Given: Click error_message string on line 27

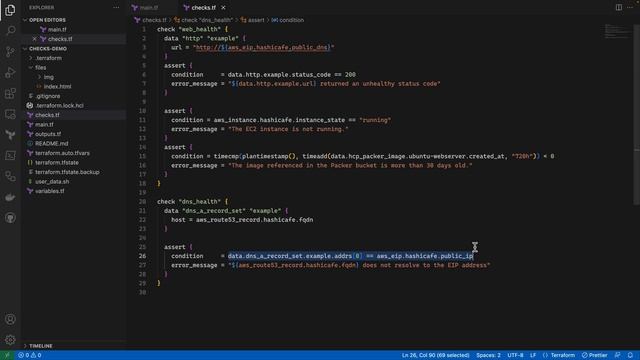Looking at the screenshot, I should [360, 265].
